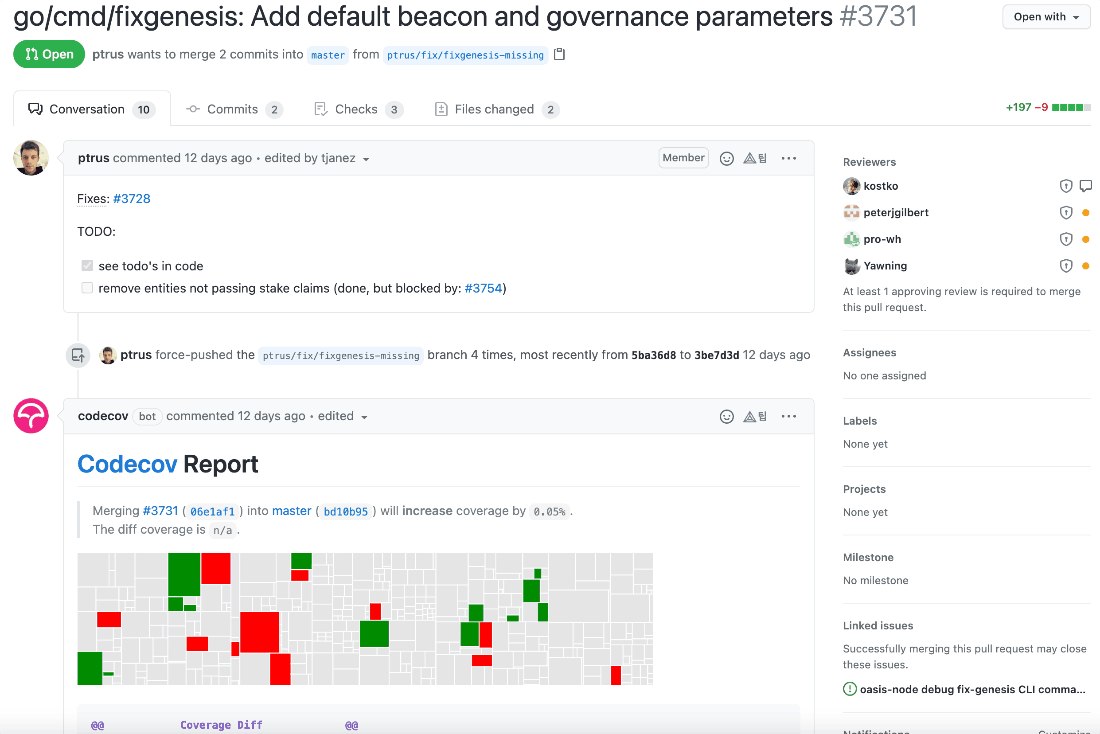1100x734 pixels.
Task: Expand 'edited by tjanez' history dropdown
Action: [x=317, y=159]
